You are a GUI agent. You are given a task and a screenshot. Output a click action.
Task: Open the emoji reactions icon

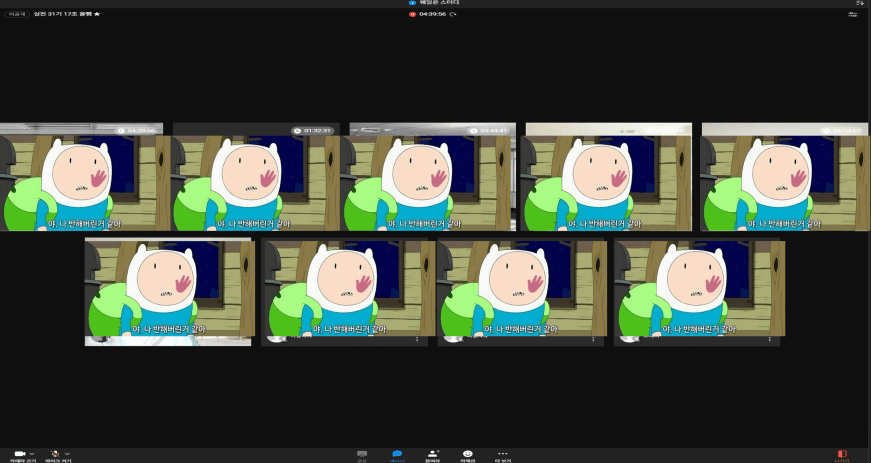pos(467,454)
